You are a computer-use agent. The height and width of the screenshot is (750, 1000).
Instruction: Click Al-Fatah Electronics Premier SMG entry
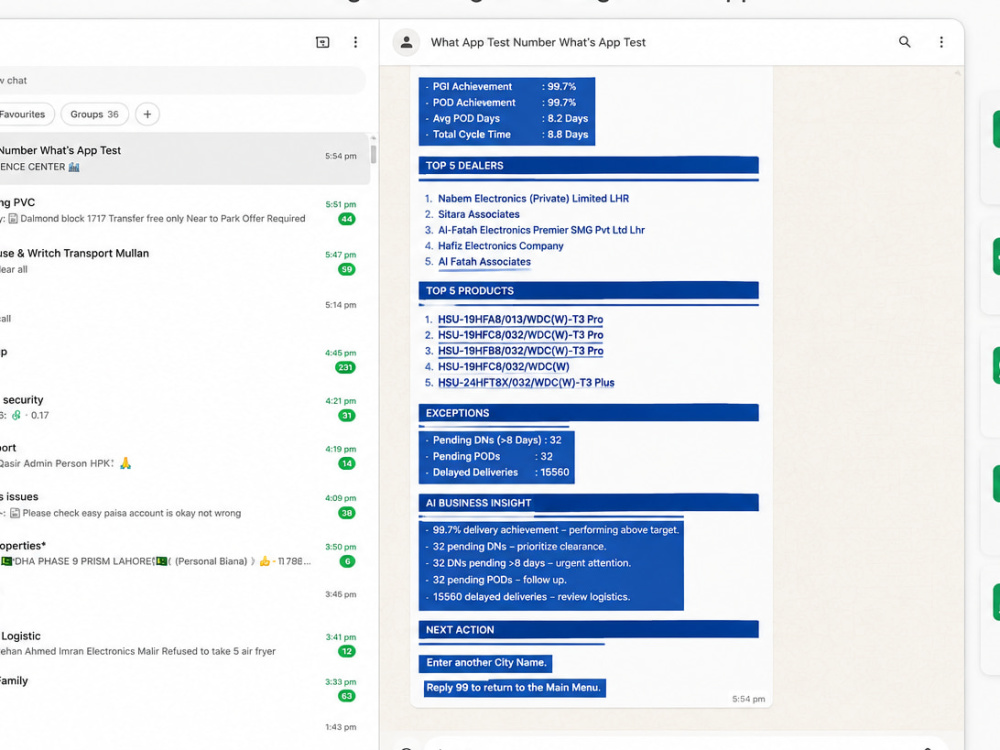(x=541, y=230)
